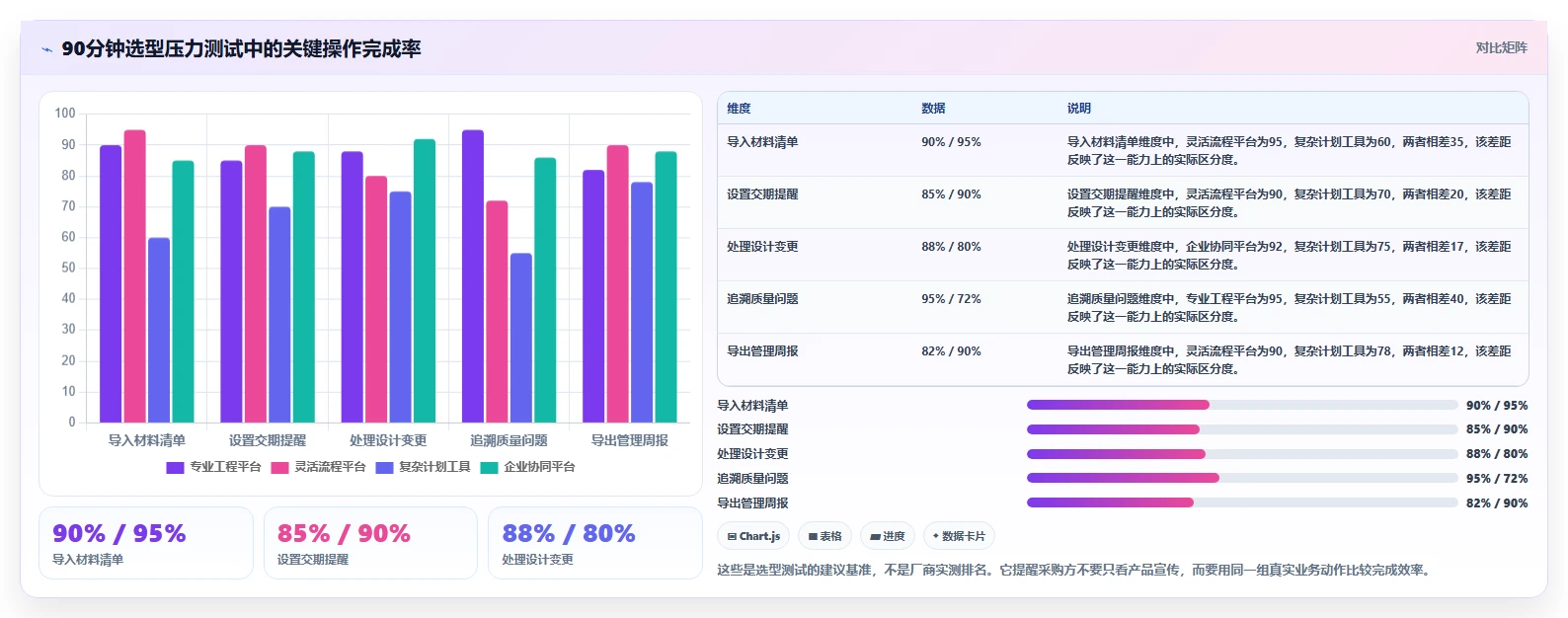Click purple 专业工程平台 bar in 追溯质量问题 group

473,276
